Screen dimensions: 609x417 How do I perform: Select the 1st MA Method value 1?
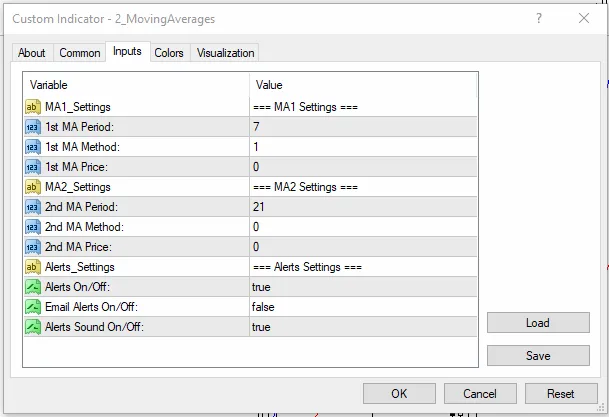363,147
